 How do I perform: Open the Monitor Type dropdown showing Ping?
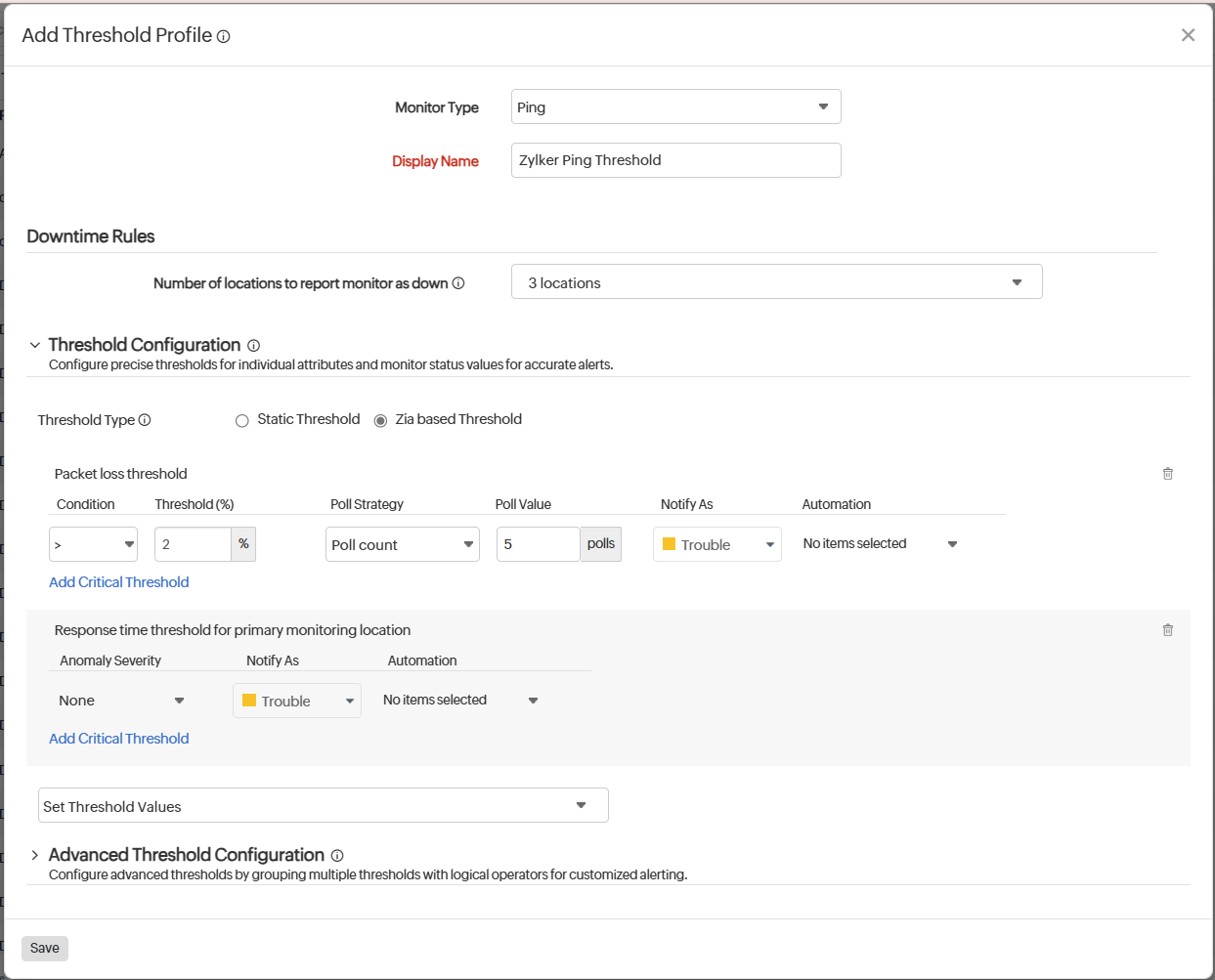675,106
